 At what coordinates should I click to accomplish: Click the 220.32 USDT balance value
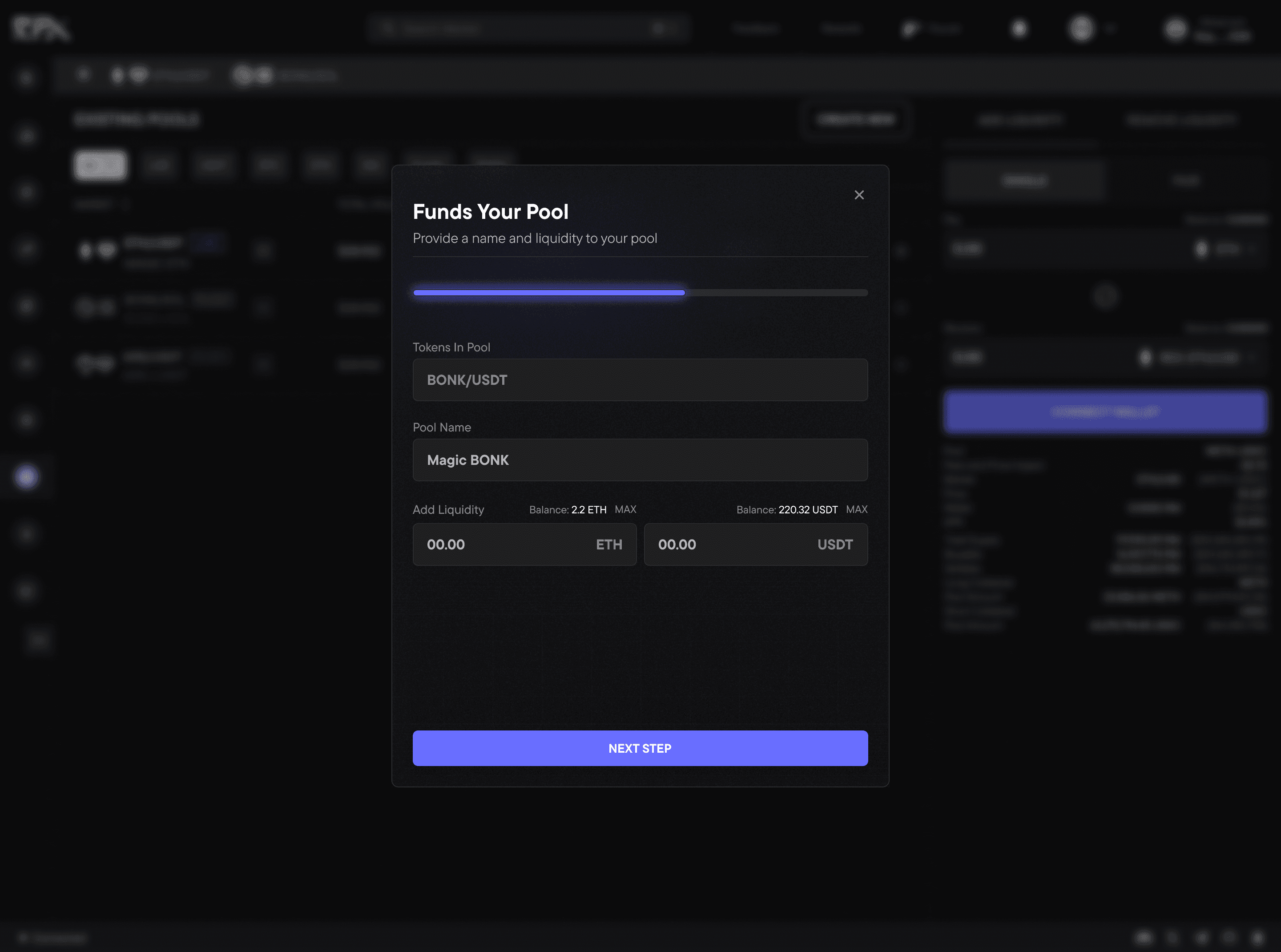807,510
